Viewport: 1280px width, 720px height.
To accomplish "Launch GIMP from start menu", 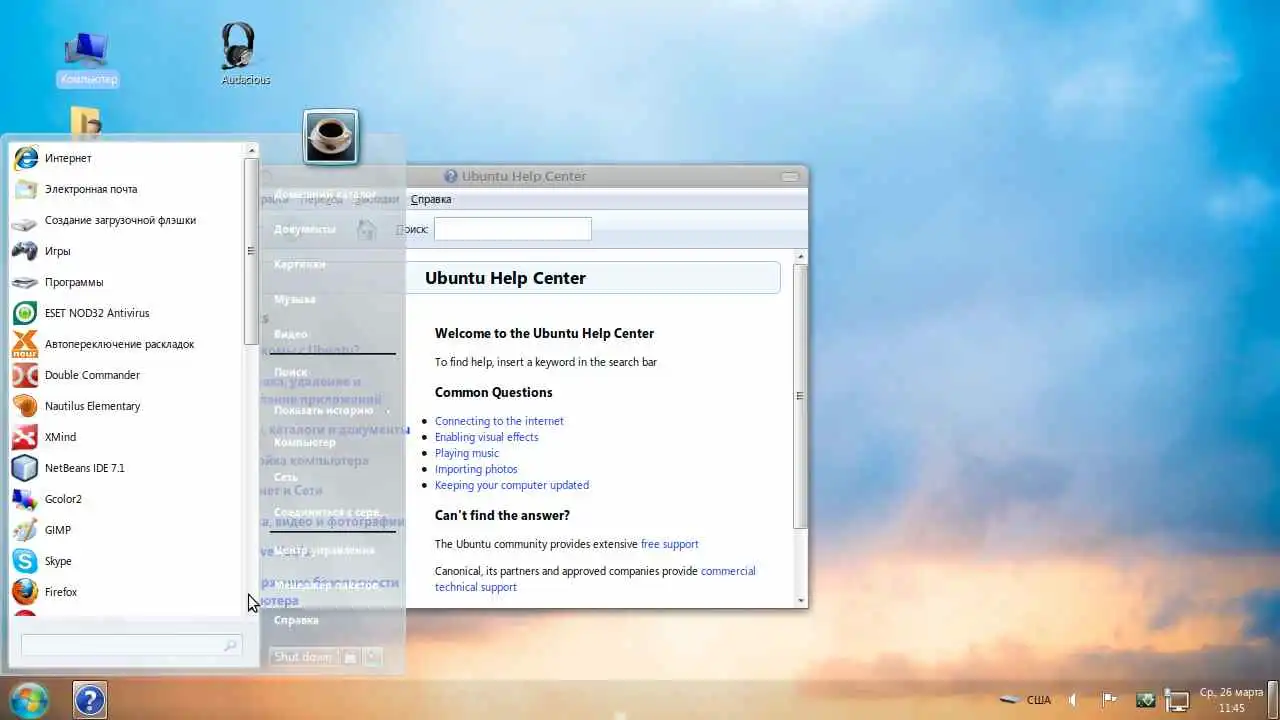I will 128,530.
